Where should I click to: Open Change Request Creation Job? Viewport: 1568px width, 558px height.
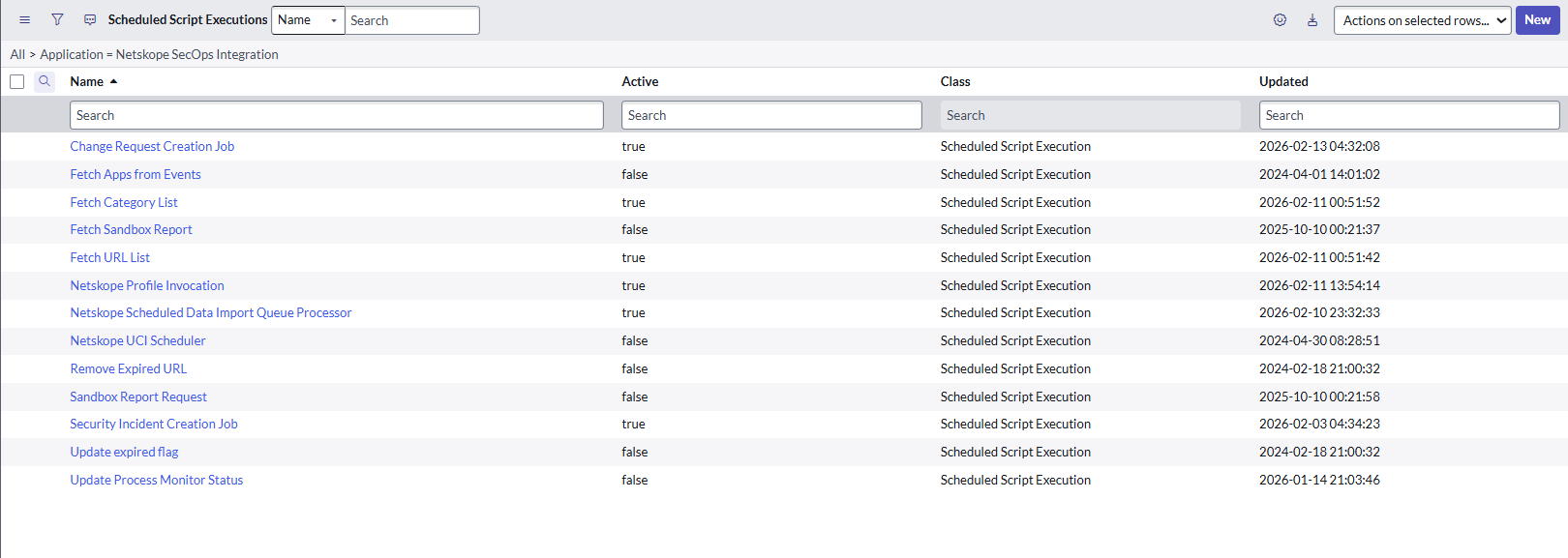tap(152, 146)
